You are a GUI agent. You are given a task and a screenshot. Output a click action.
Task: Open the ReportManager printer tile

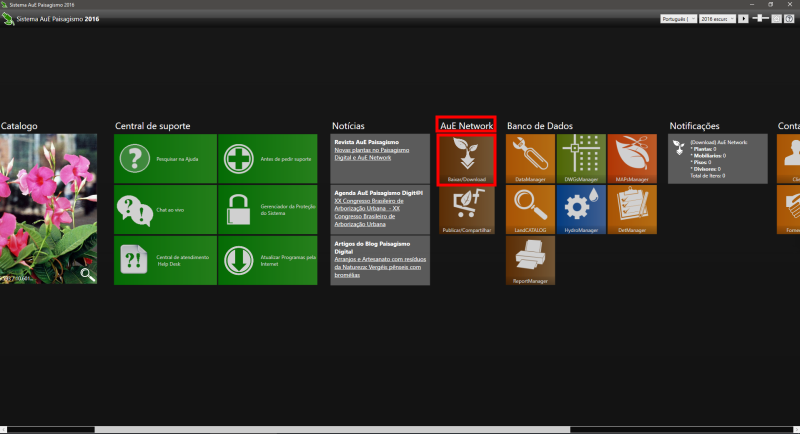530,261
